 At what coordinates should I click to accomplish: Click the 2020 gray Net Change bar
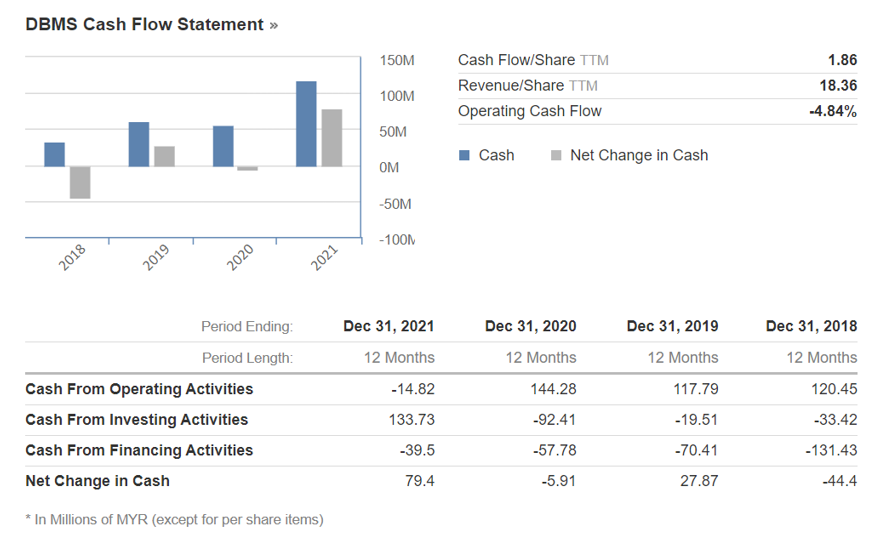(x=247, y=168)
